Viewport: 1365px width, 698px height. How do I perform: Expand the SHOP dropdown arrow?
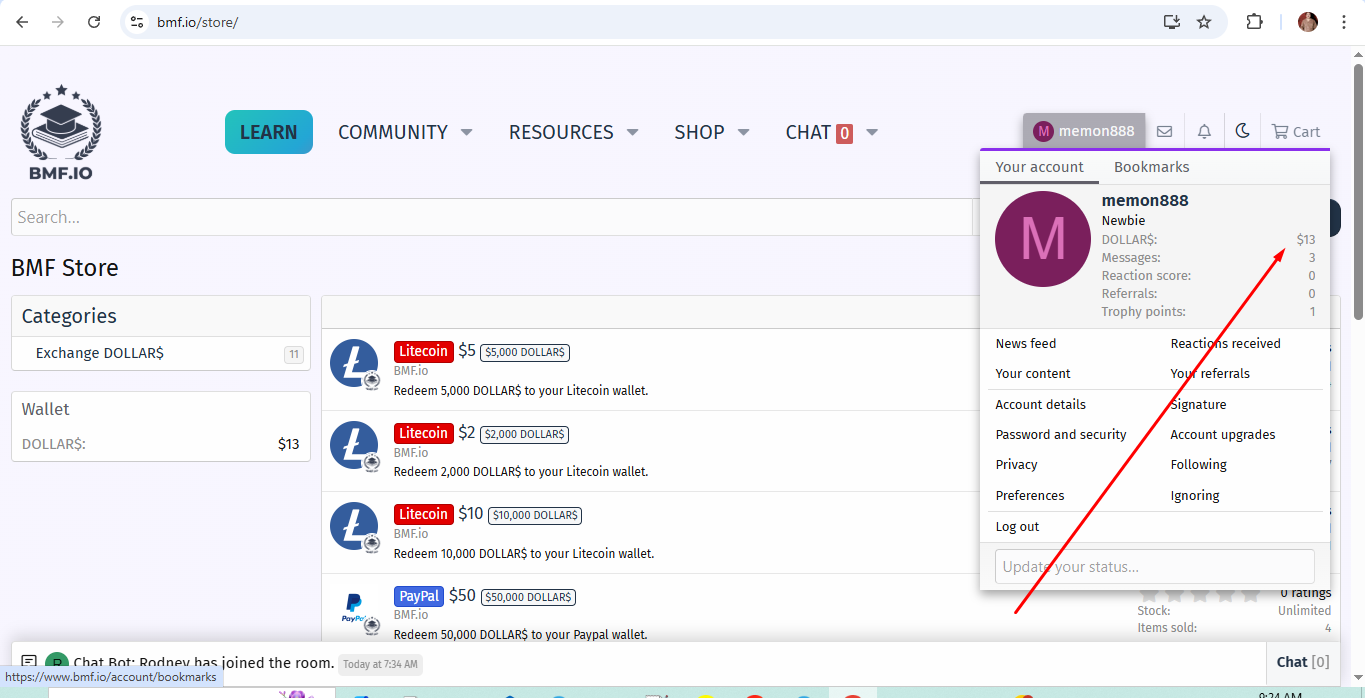coord(743,132)
